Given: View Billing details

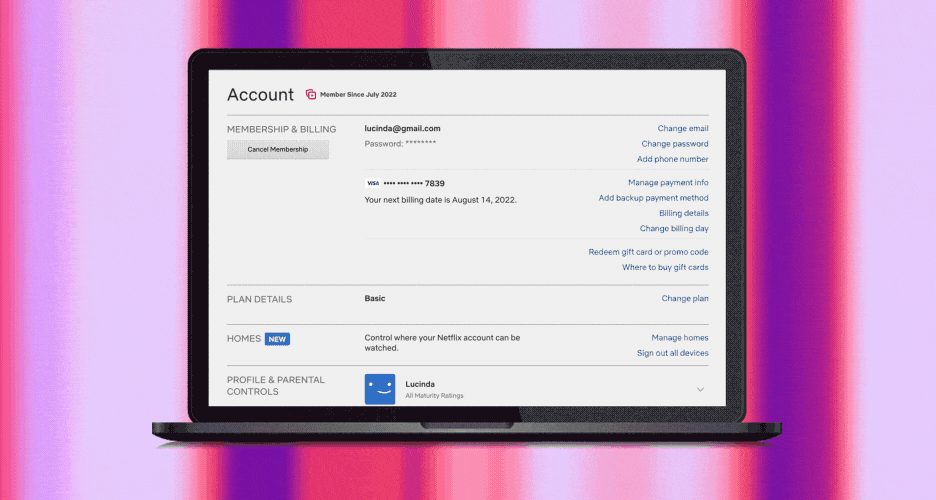Looking at the screenshot, I should (683, 213).
